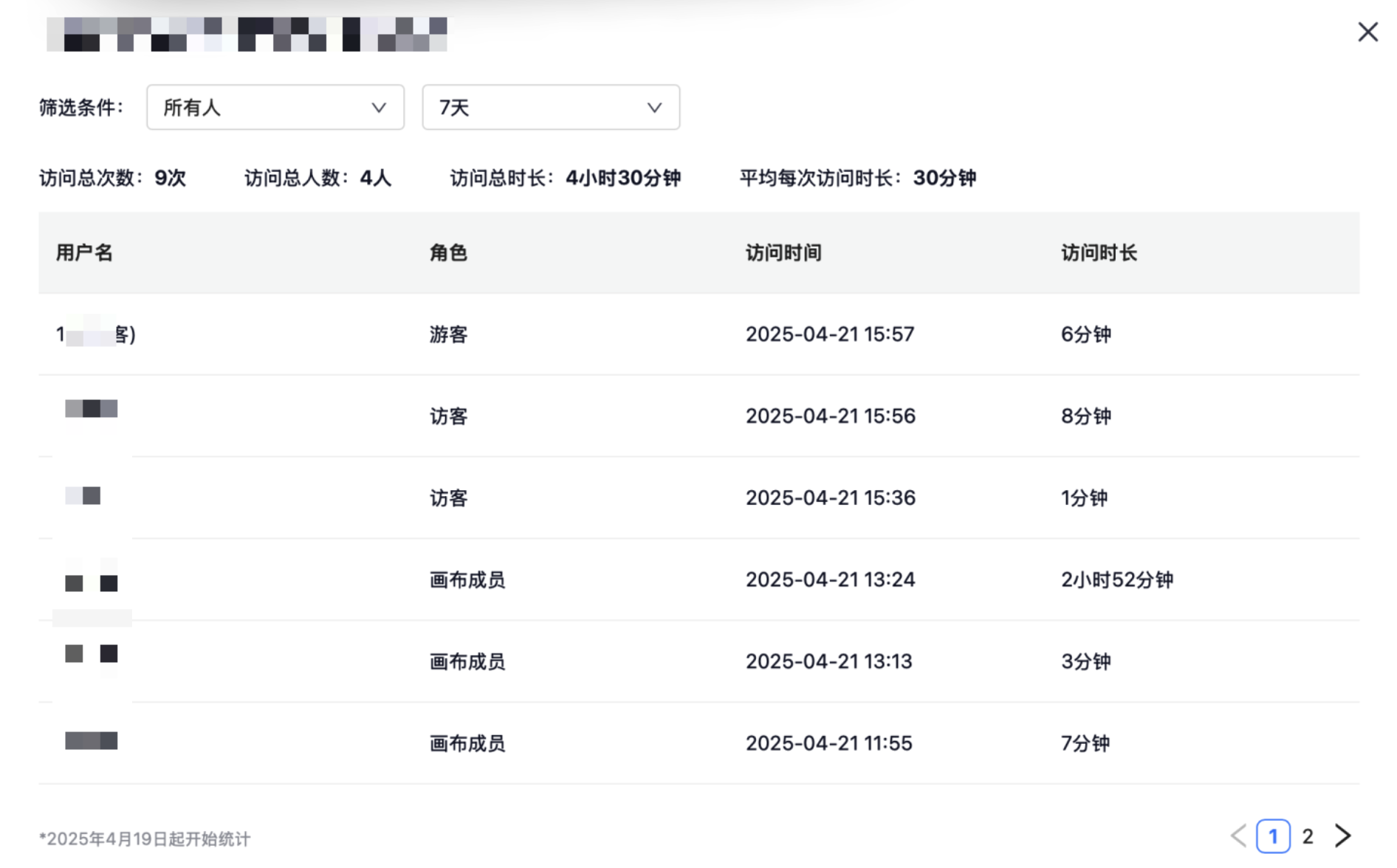Click the 访问时长 column header
Viewport: 1397px width, 868px height.
coord(1099,253)
